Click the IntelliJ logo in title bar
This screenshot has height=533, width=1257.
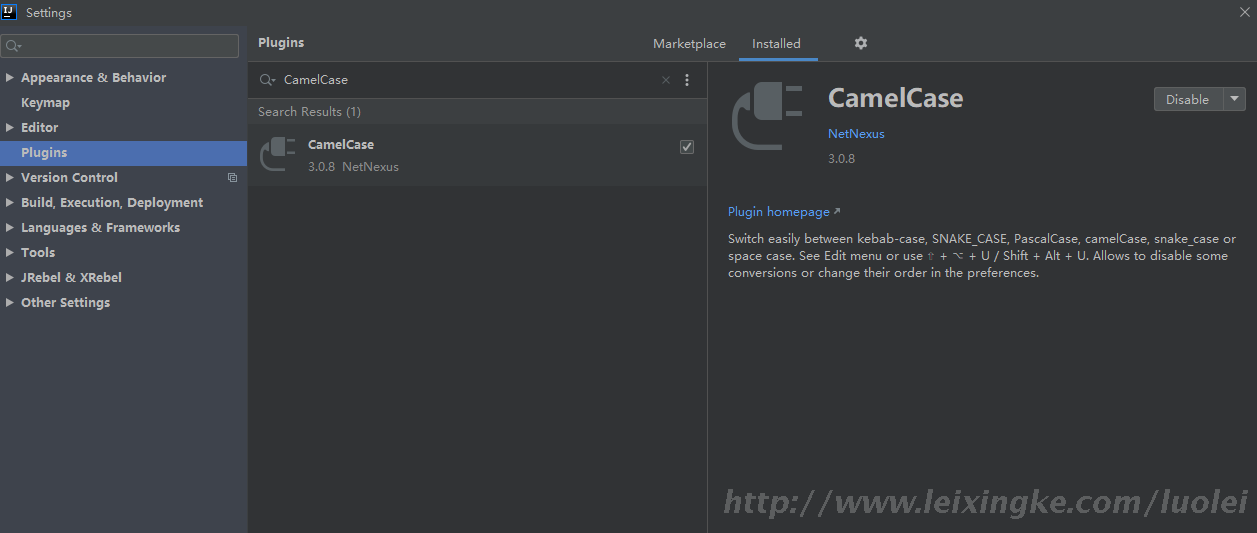(10, 12)
